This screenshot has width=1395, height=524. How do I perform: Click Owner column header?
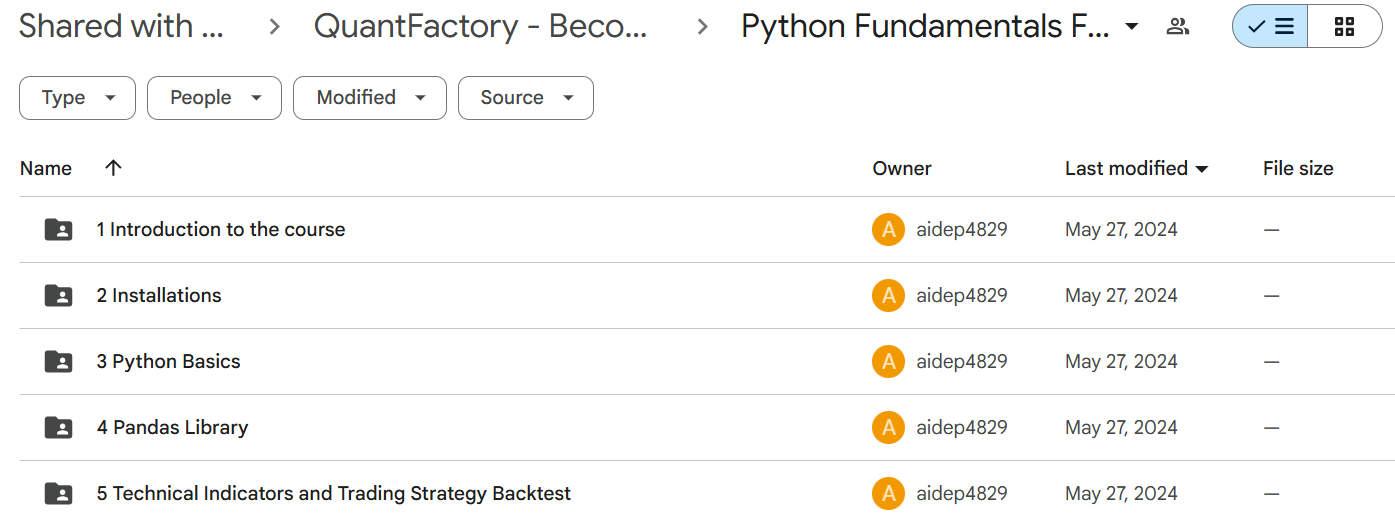902,168
